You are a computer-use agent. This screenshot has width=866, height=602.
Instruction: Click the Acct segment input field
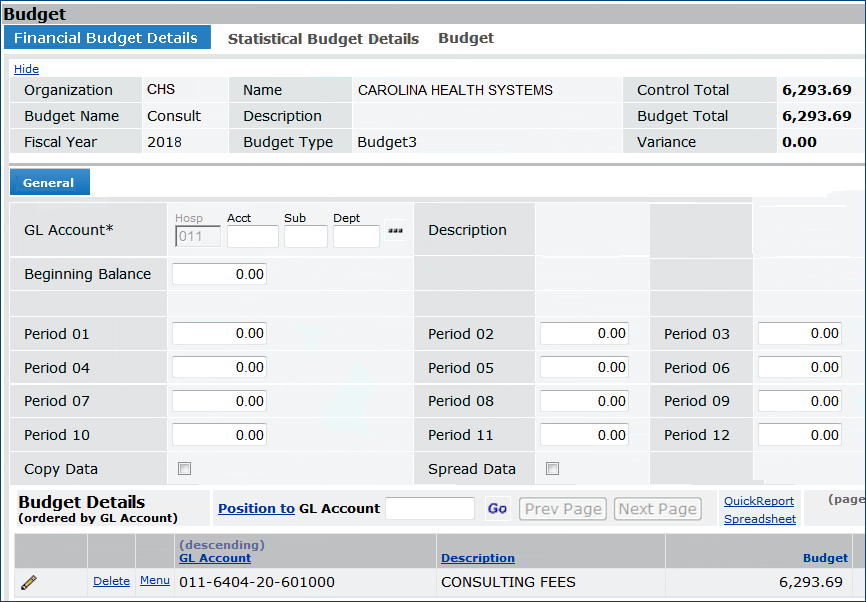click(252, 237)
